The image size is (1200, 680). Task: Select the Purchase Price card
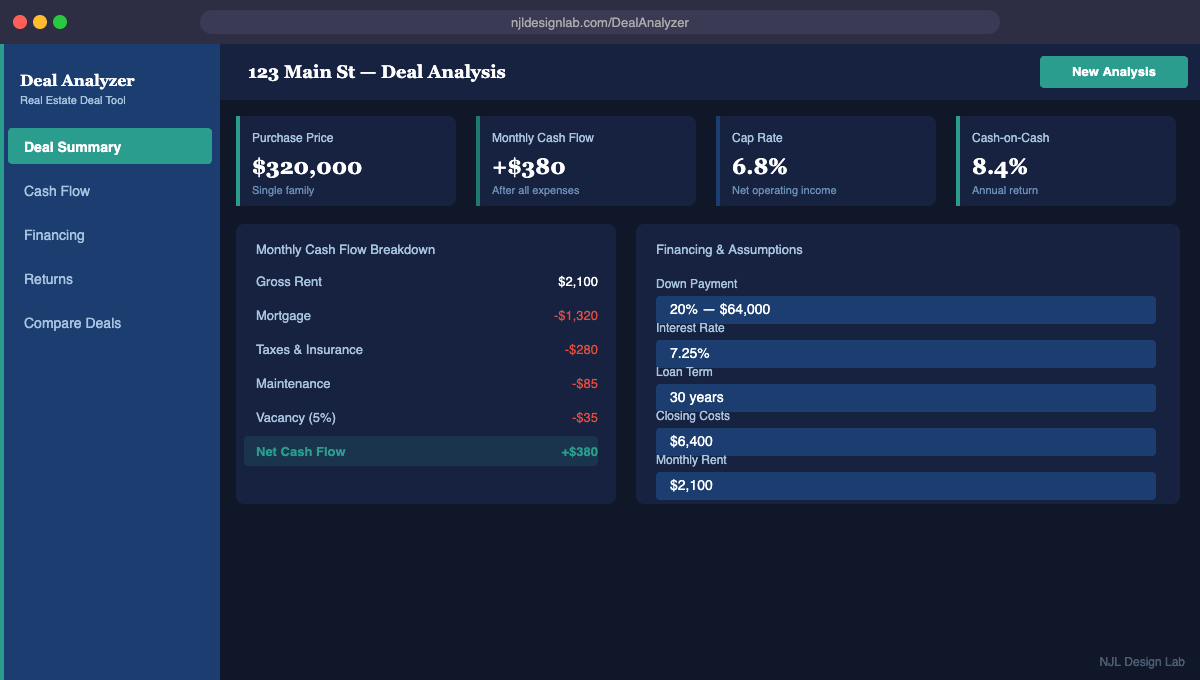(346, 161)
